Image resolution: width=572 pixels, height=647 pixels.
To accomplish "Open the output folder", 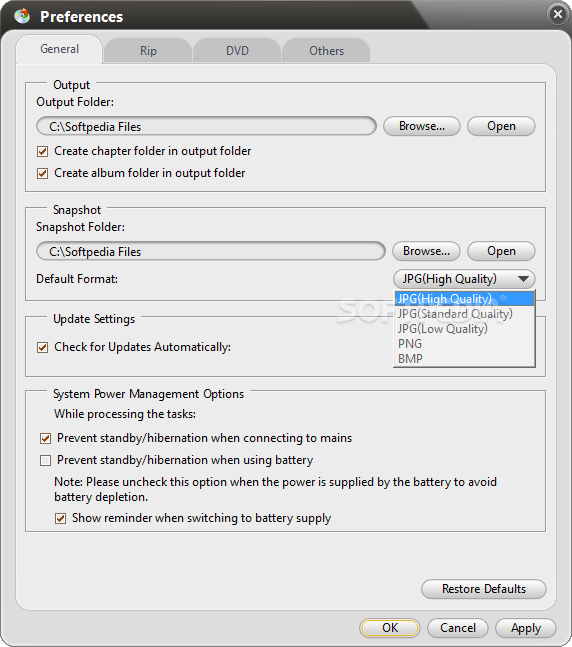I will 501,126.
